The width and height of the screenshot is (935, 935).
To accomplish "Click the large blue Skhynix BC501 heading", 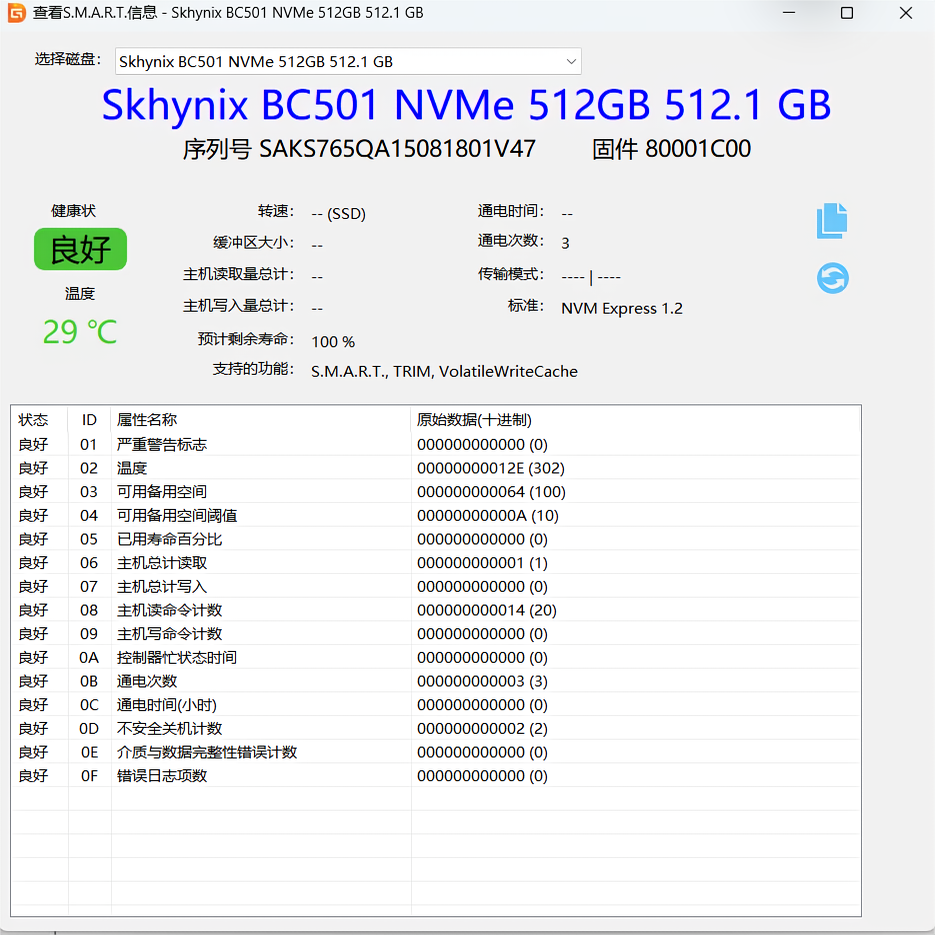I will point(466,105).
